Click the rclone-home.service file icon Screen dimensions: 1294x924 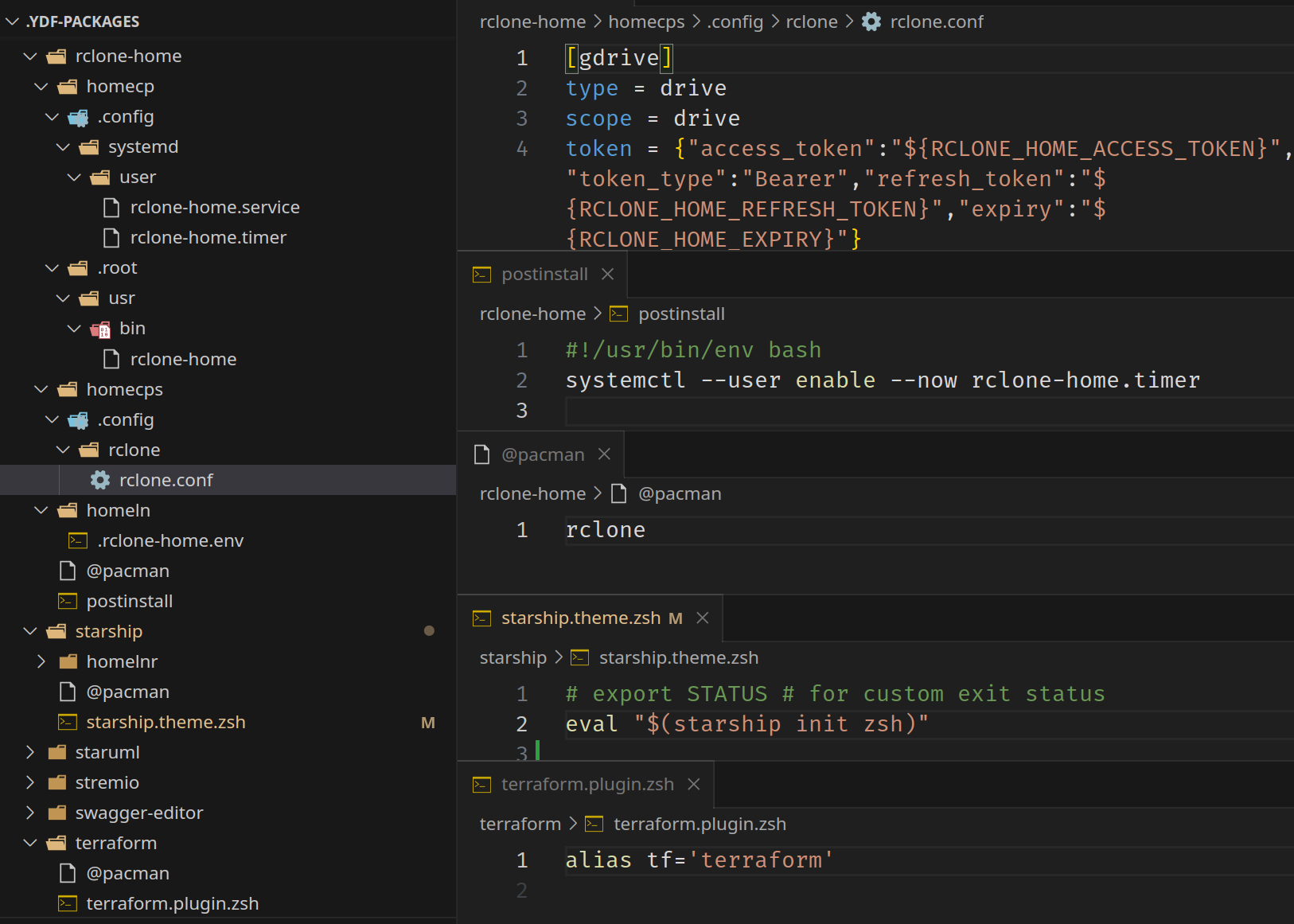point(111,208)
